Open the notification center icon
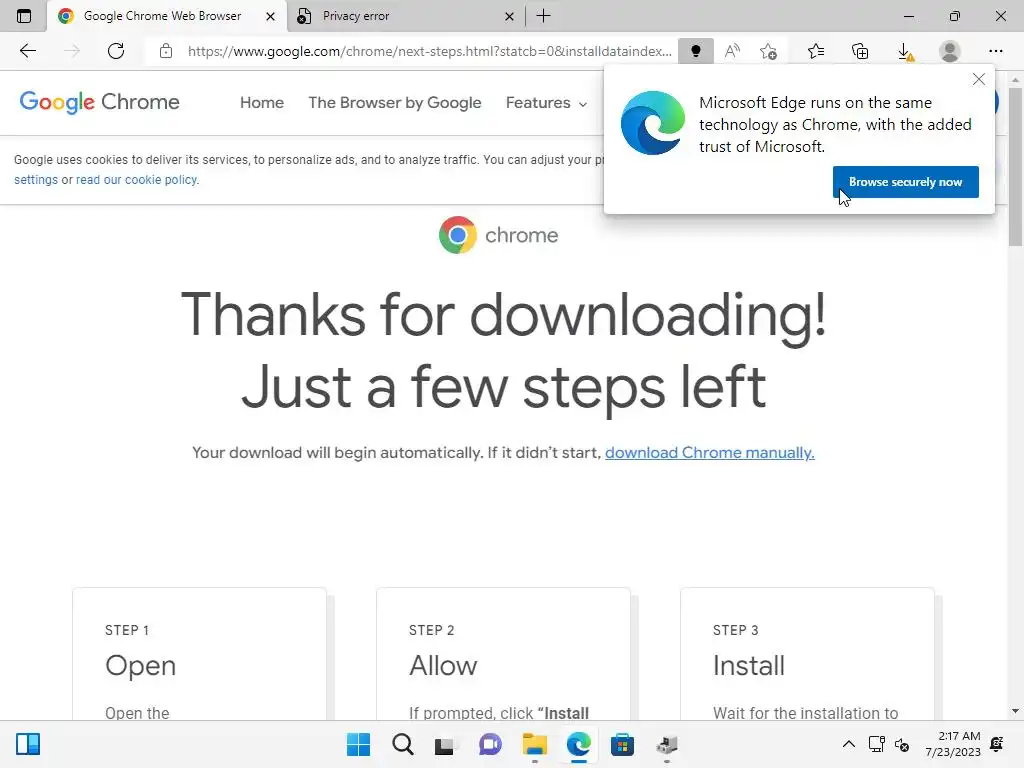This screenshot has height=768, width=1024. pyautogui.click(x=997, y=743)
